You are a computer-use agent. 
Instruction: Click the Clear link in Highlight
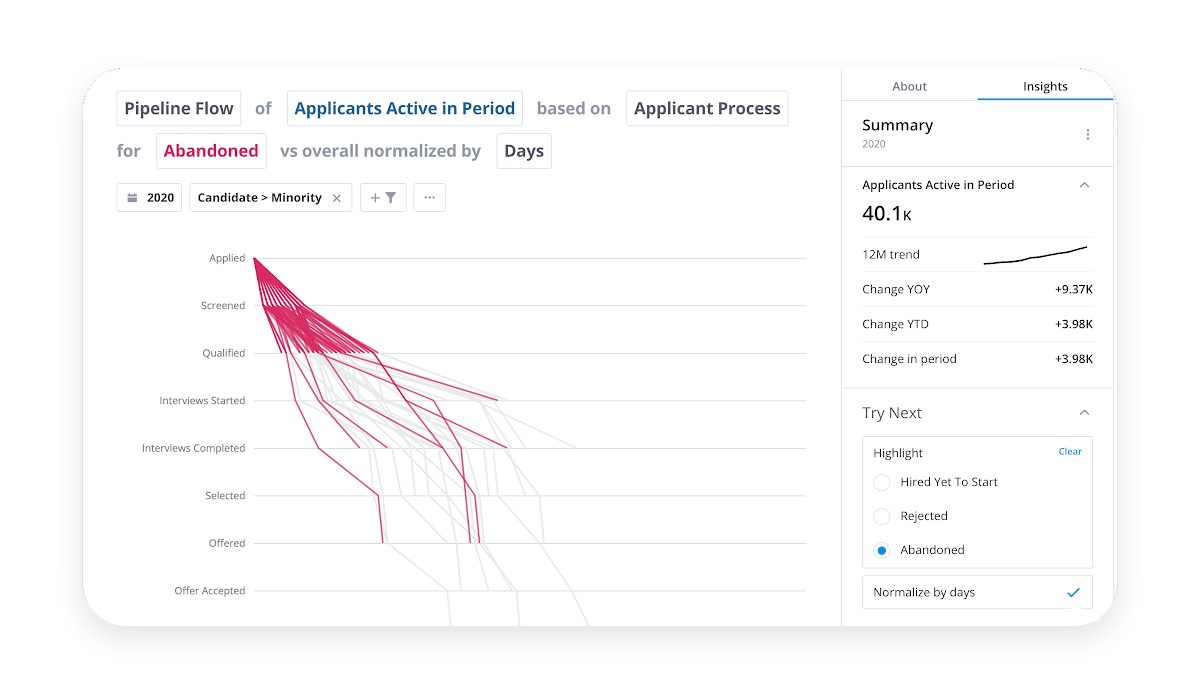(x=1070, y=452)
